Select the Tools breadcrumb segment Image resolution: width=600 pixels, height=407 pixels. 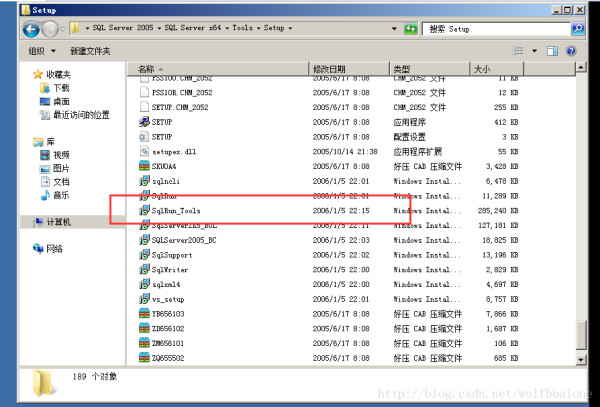click(x=242, y=28)
